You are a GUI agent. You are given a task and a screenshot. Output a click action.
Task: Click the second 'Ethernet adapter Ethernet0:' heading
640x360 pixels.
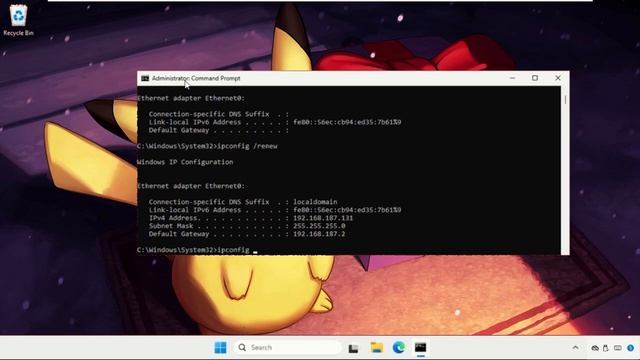pyautogui.click(x=191, y=186)
